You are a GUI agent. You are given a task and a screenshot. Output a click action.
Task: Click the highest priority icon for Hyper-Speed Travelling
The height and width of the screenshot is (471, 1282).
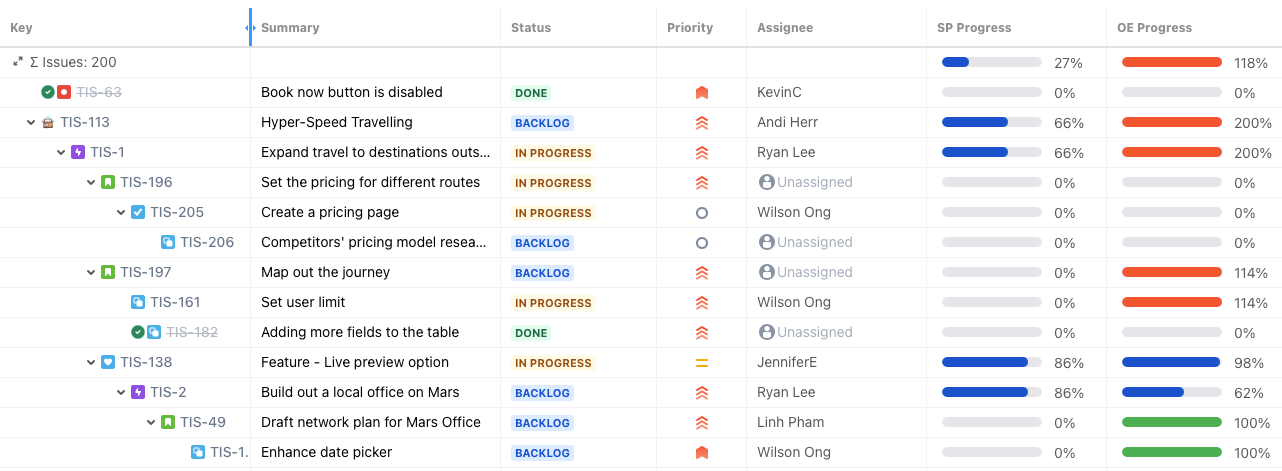[702, 122]
